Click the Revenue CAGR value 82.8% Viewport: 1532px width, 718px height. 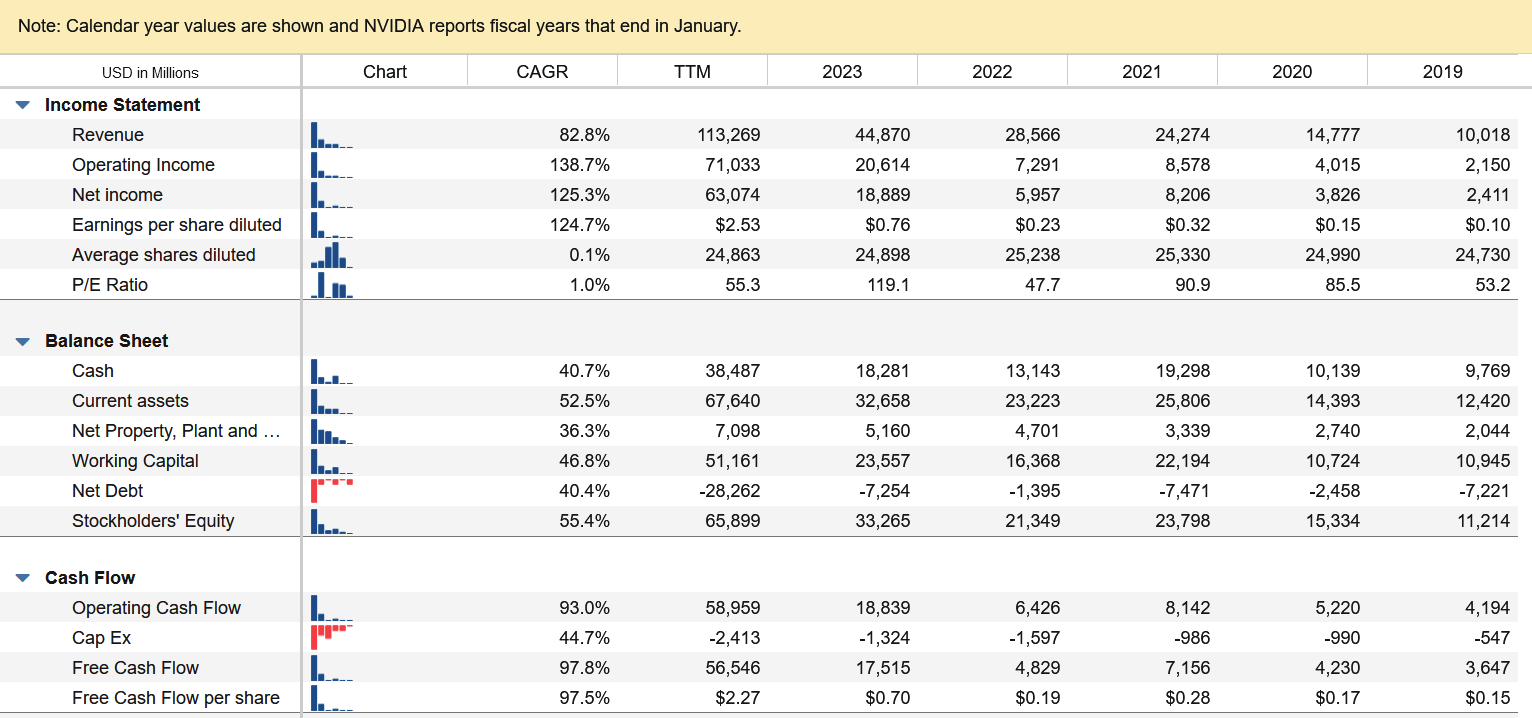tap(584, 135)
